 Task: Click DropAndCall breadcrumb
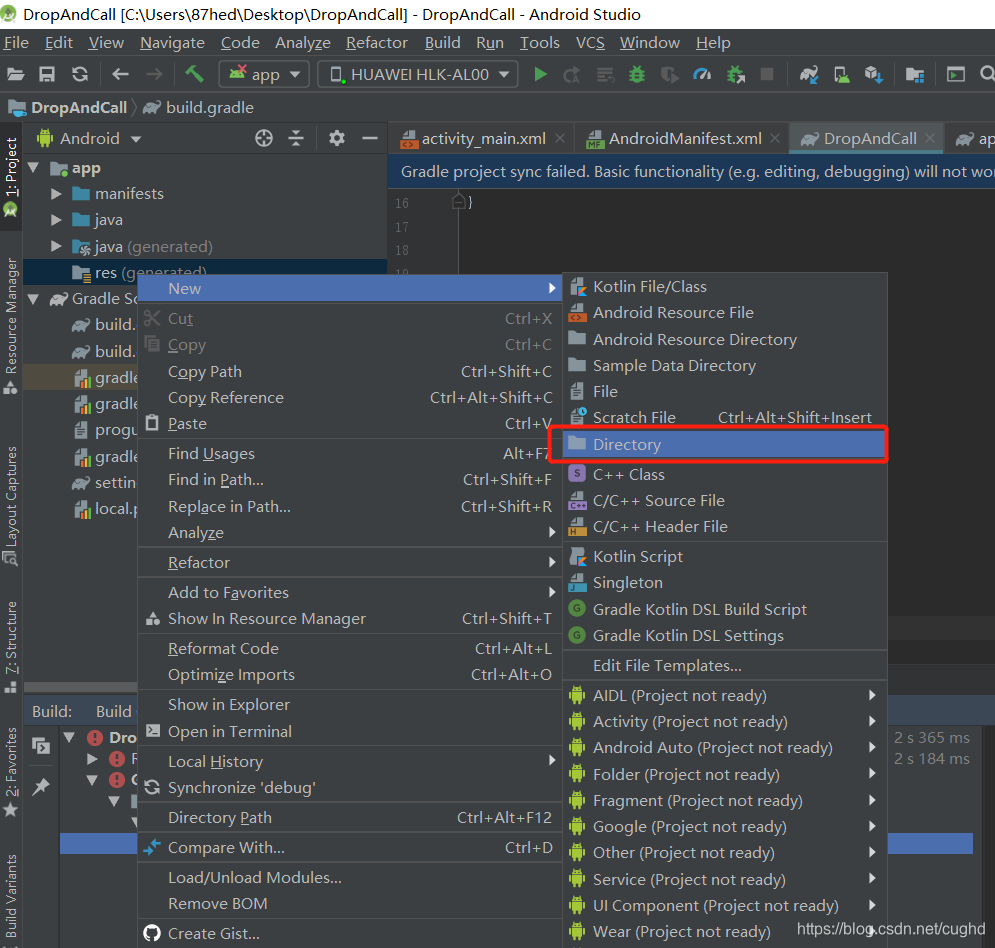pos(78,108)
